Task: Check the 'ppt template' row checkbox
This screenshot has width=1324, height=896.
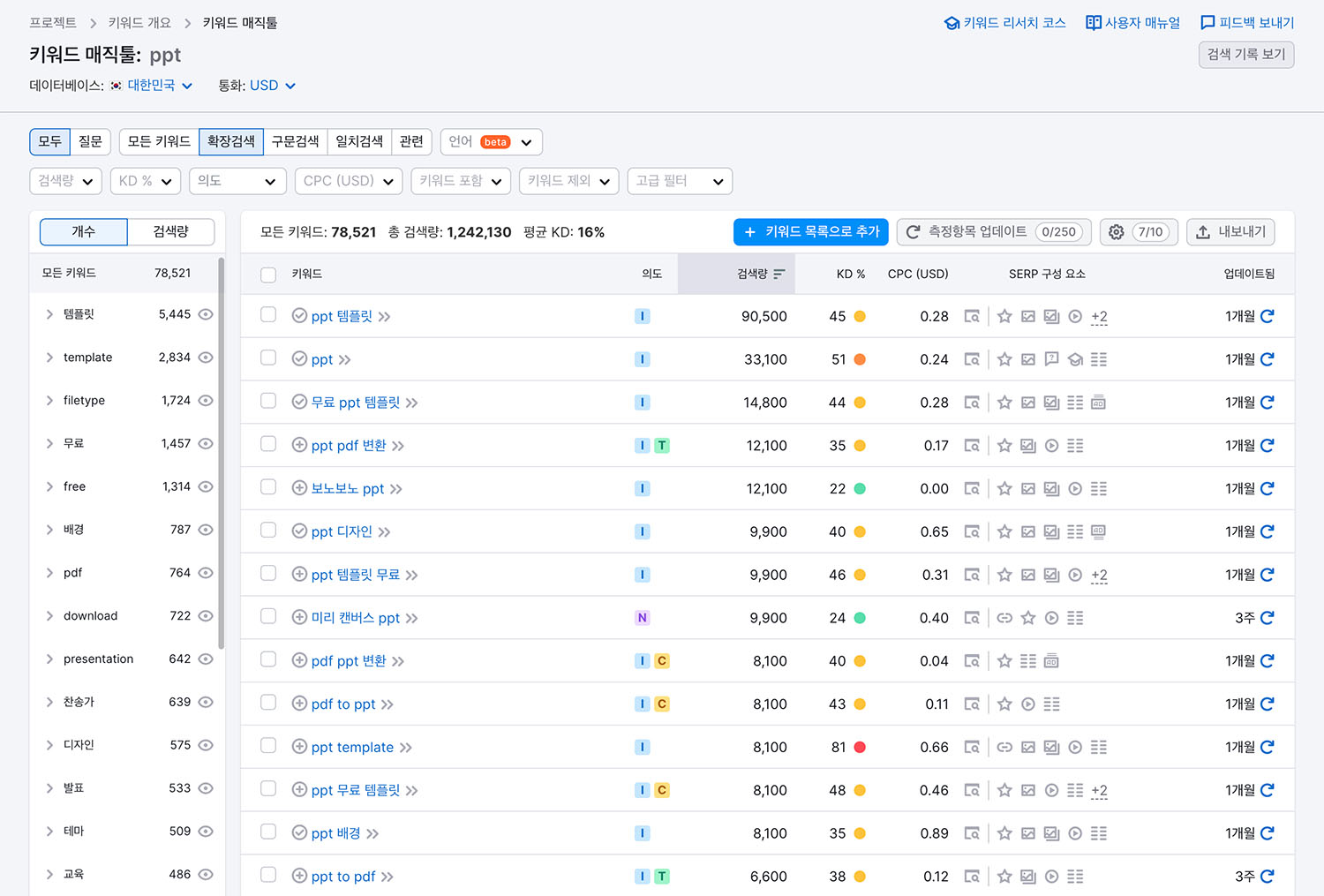Action: pyautogui.click(x=268, y=746)
